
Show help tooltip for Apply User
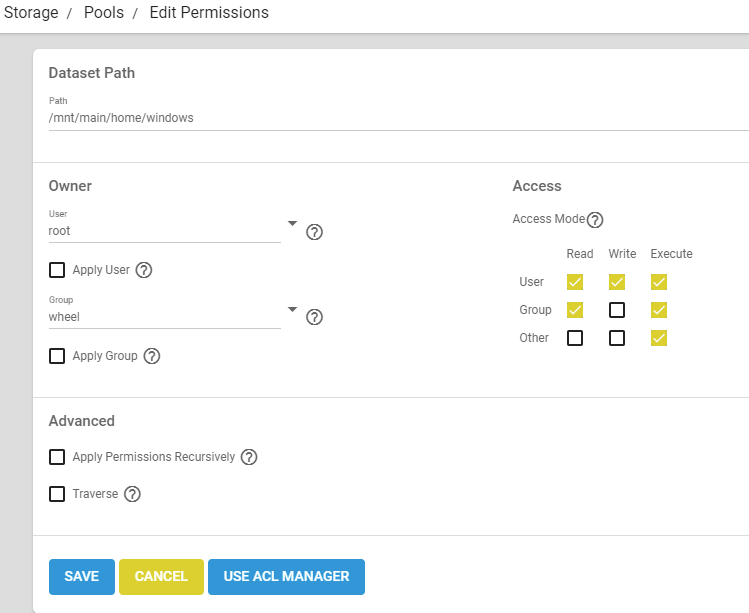tap(144, 270)
